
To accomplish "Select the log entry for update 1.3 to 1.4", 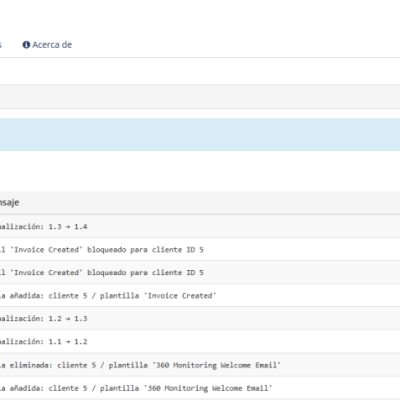I will 200,226.
